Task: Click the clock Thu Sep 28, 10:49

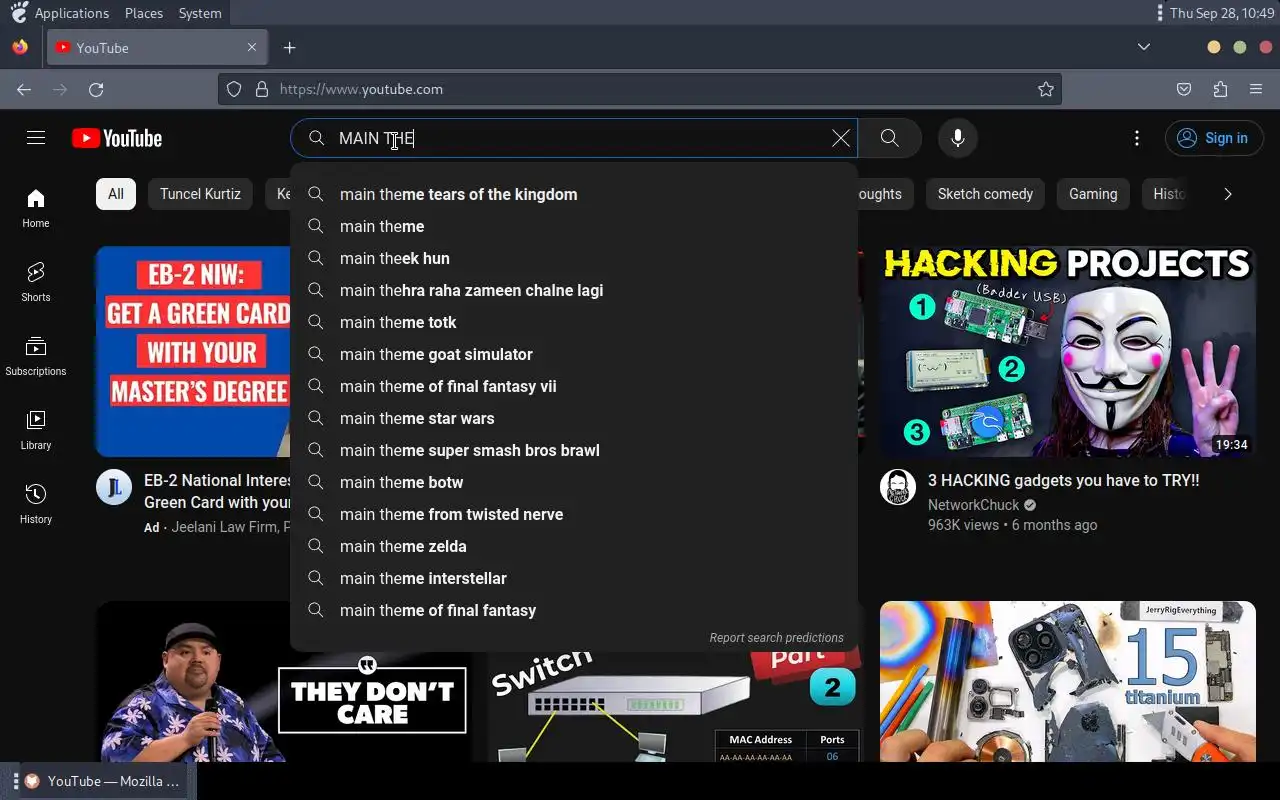Action: tap(1222, 13)
